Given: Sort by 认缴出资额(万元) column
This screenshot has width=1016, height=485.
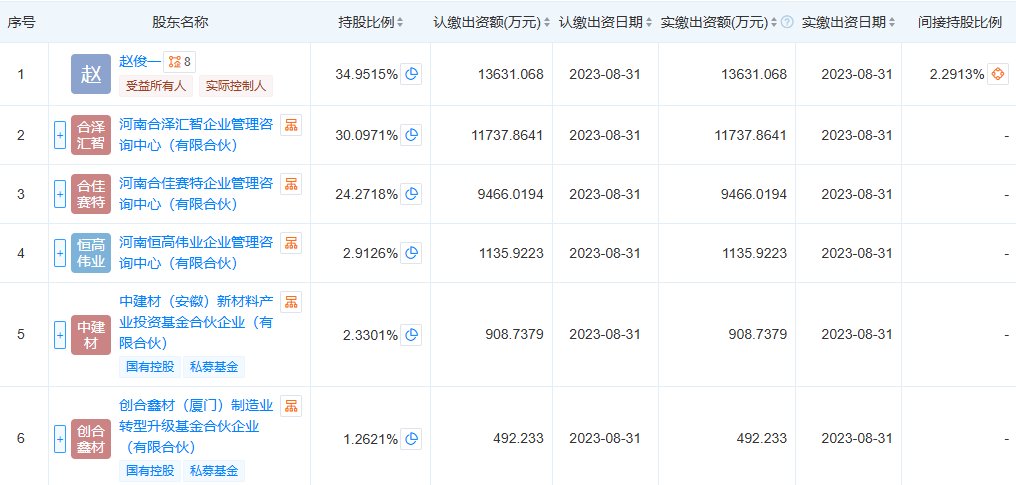Looking at the screenshot, I should (491, 22).
